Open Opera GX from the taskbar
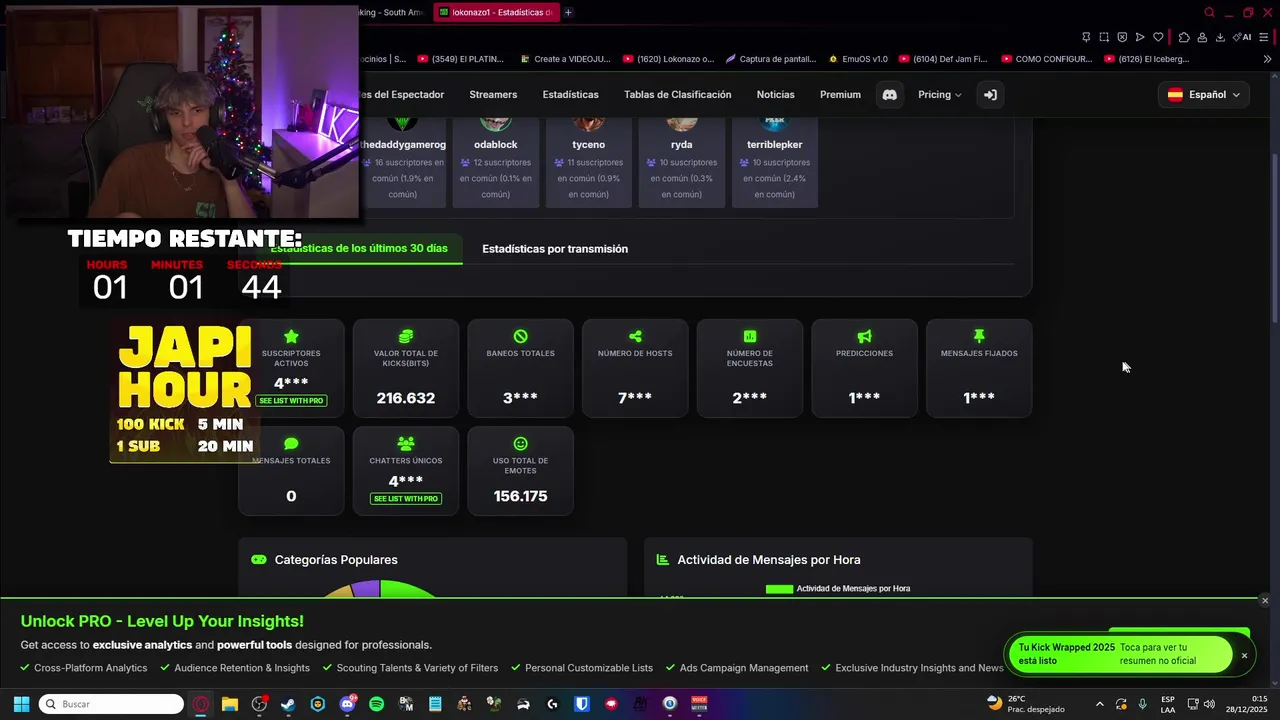Screen dimensions: 1280x720 click(201, 704)
